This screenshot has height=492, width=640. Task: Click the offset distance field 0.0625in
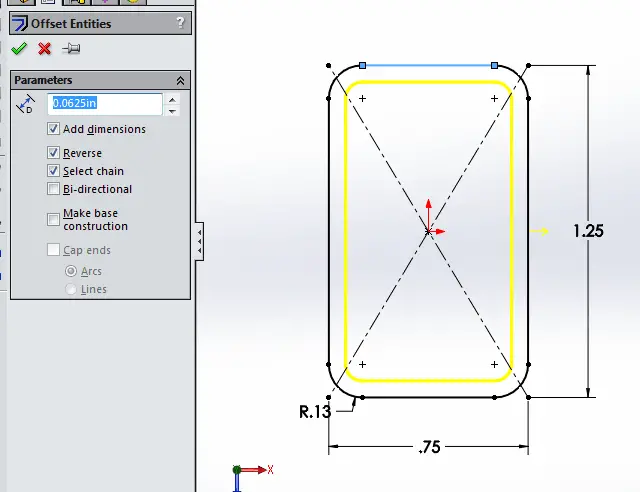pos(105,103)
